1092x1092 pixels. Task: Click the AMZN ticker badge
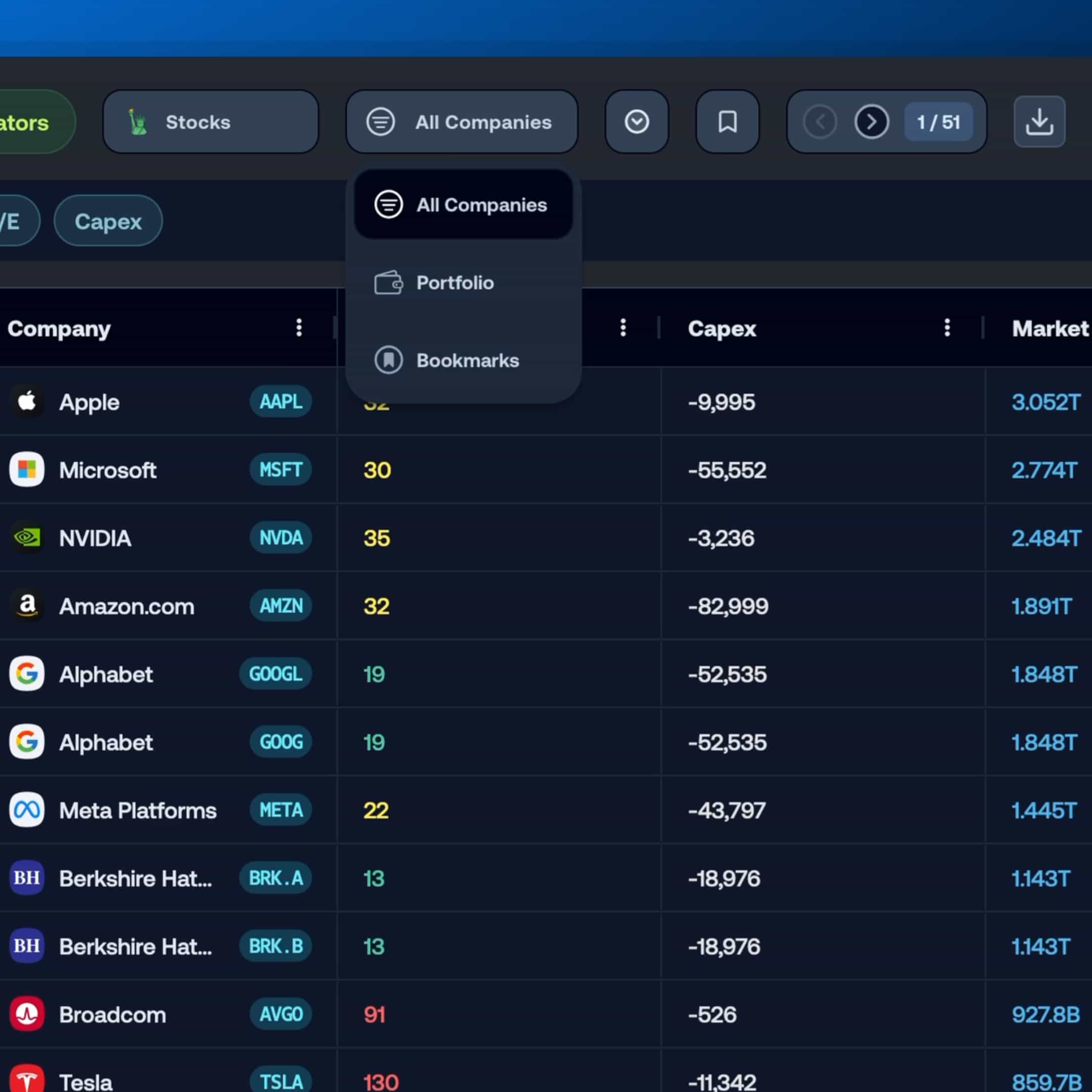point(281,605)
